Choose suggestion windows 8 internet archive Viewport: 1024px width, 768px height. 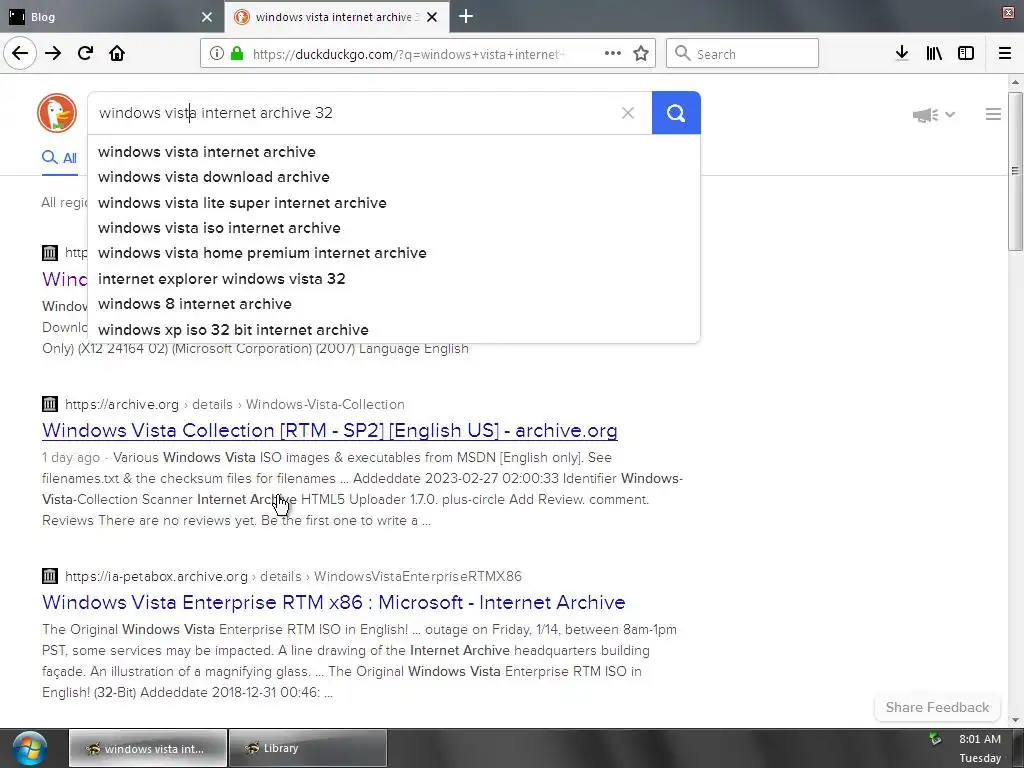tap(394, 304)
